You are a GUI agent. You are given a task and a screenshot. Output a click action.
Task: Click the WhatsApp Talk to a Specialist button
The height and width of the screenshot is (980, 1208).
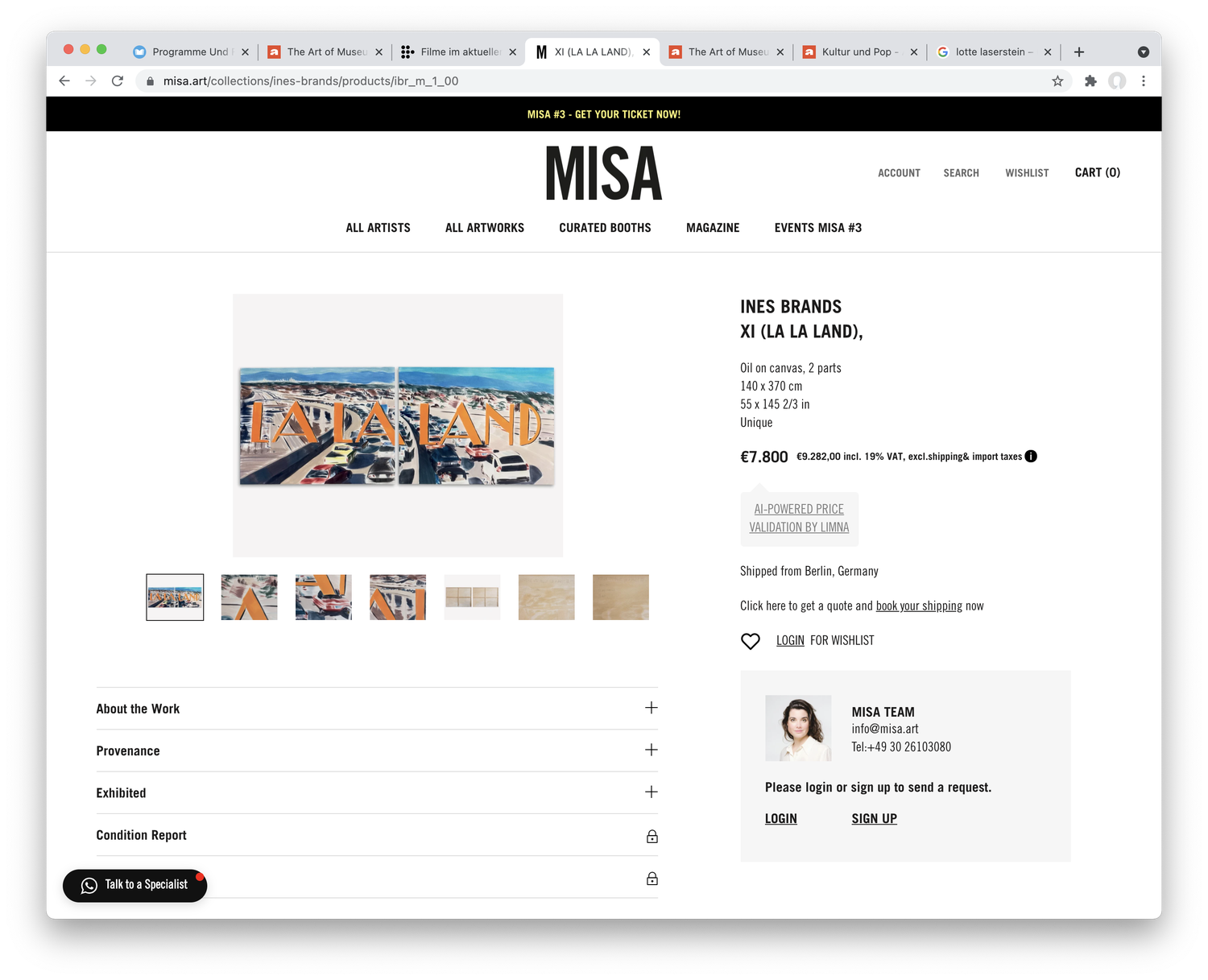134,885
